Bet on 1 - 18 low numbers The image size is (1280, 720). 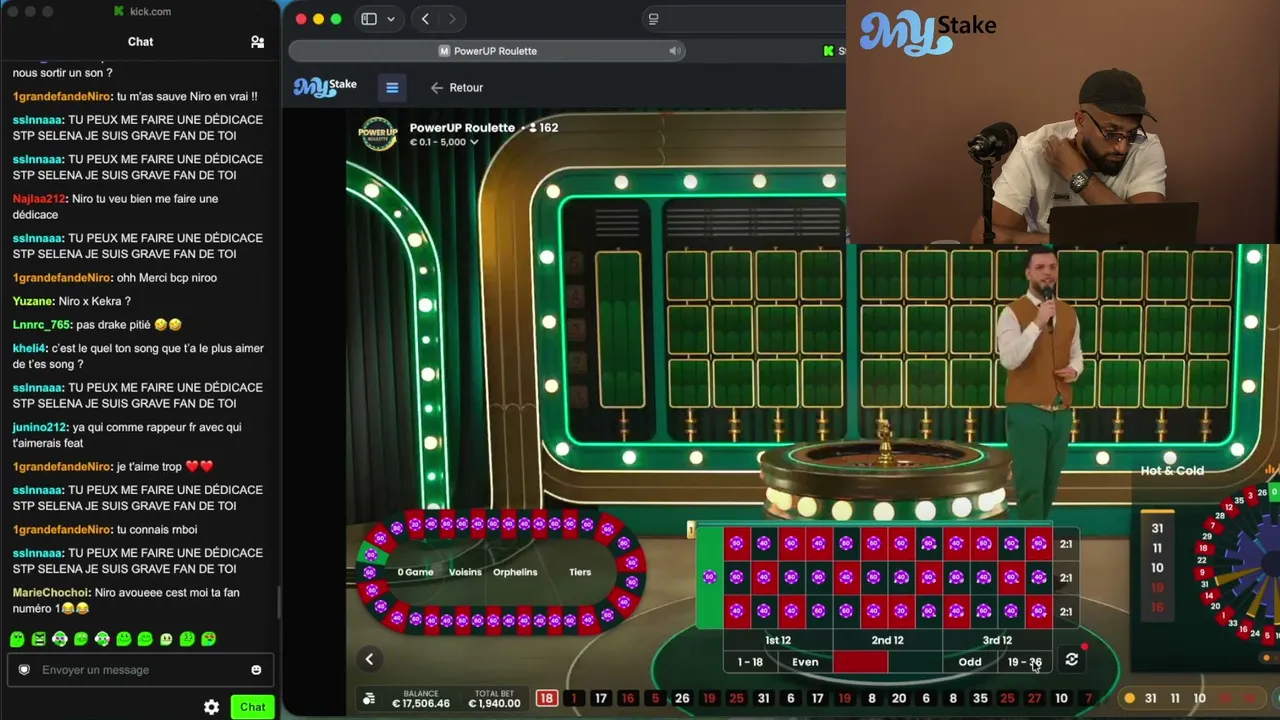[750, 662]
